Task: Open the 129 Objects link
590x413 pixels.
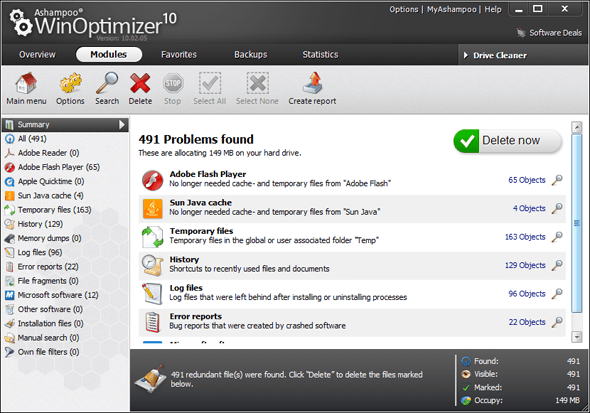Action: [525, 265]
